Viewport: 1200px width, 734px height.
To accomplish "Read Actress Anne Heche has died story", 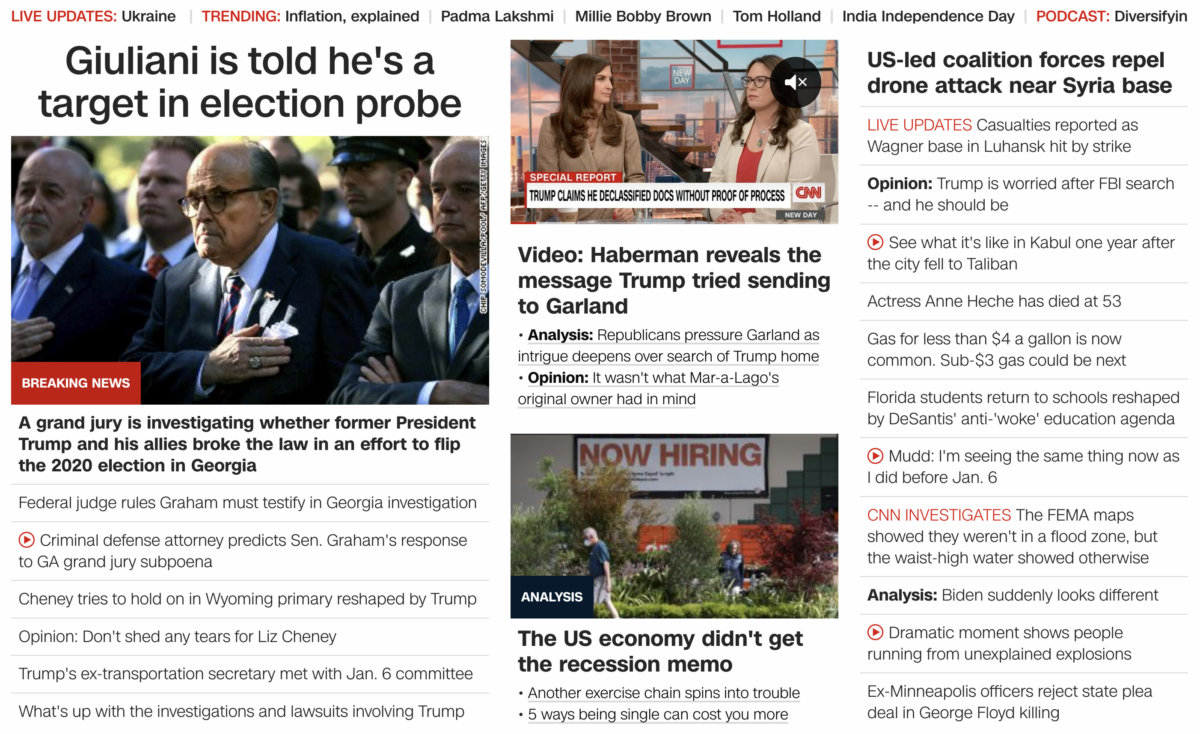I will pos(994,301).
